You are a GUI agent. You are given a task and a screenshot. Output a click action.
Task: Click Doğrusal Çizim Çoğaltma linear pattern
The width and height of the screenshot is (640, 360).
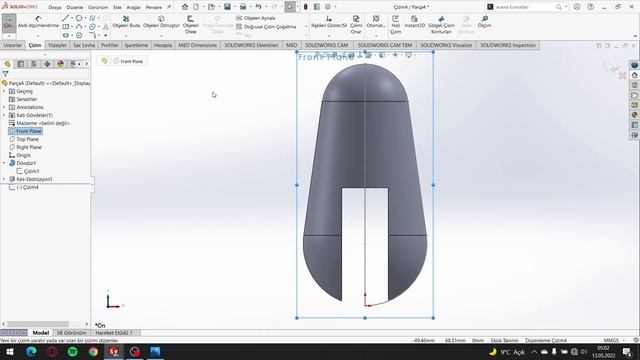pos(266,27)
